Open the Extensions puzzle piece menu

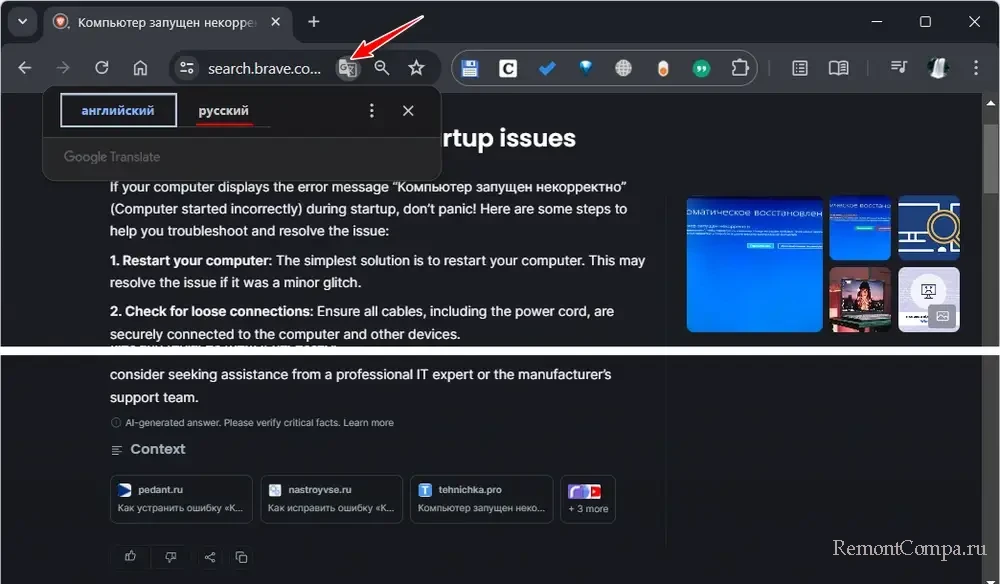coord(740,68)
